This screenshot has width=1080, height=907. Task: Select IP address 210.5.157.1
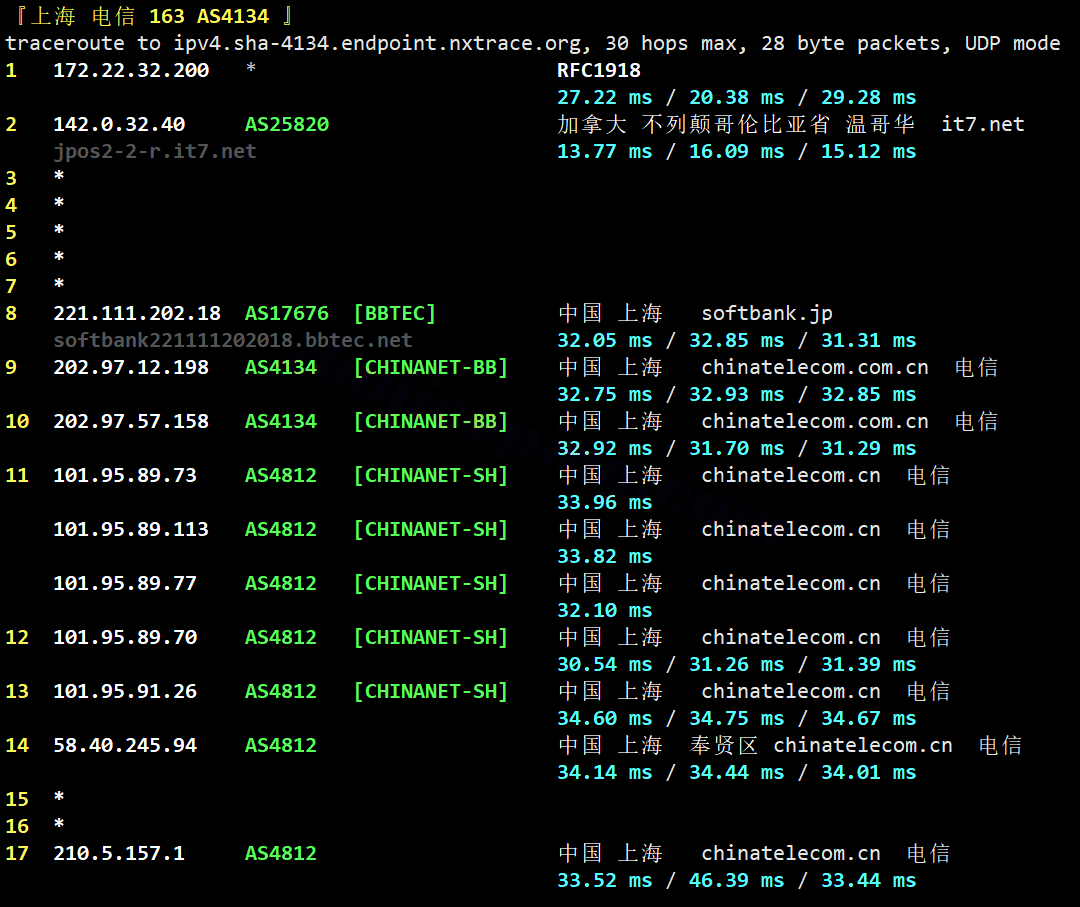119,853
